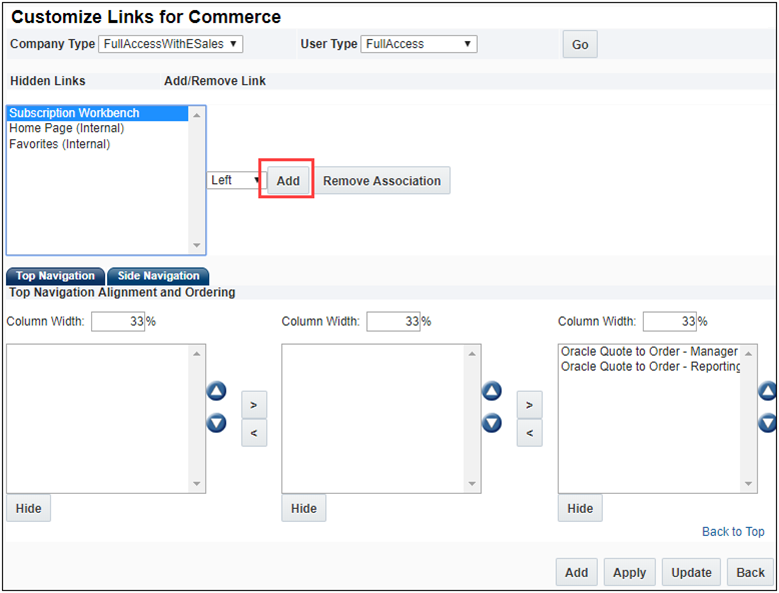Image resolution: width=779 pixels, height=593 pixels.
Task: Click Remove Association button
Action: [x=382, y=181]
